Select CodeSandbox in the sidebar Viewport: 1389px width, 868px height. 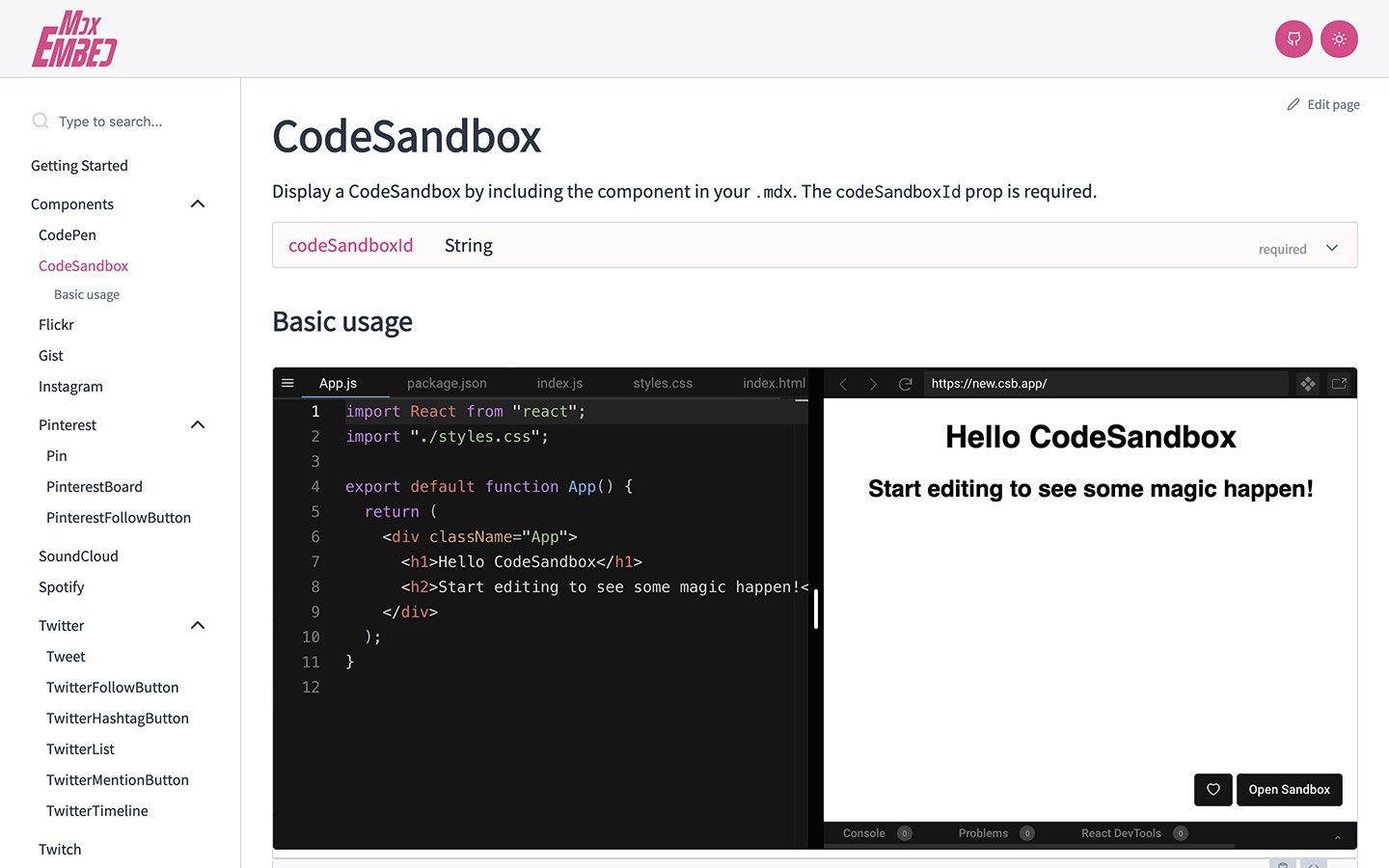83,266
